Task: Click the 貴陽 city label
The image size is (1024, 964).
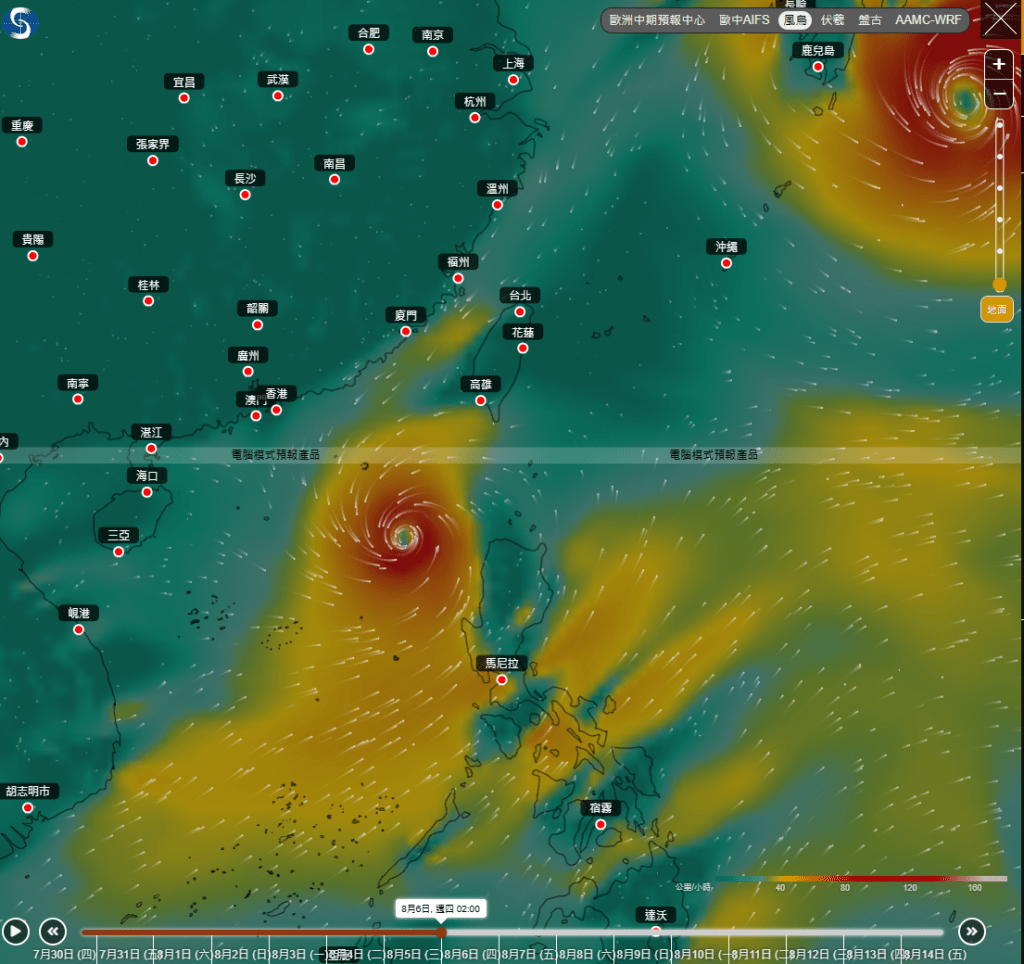Action: (x=33, y=239)
